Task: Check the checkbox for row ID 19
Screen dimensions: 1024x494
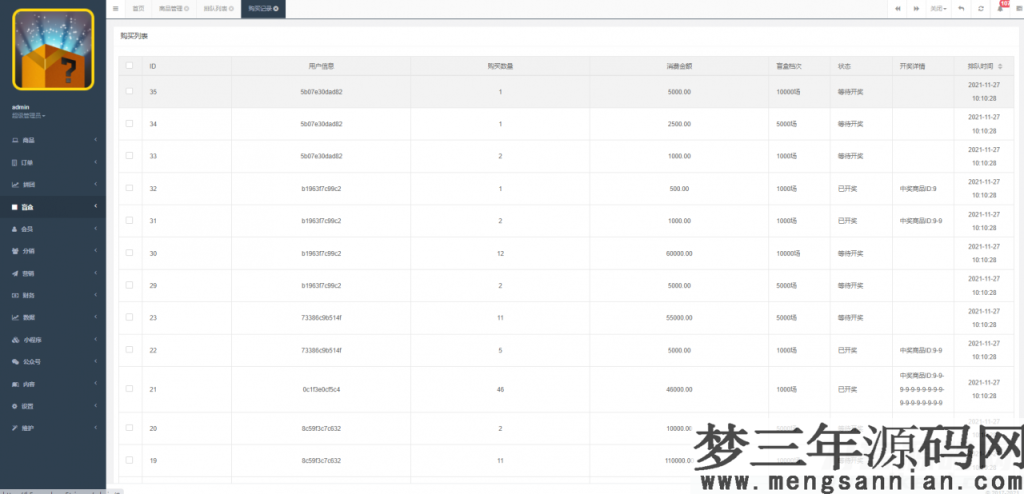Action: [x=129, y=460]
